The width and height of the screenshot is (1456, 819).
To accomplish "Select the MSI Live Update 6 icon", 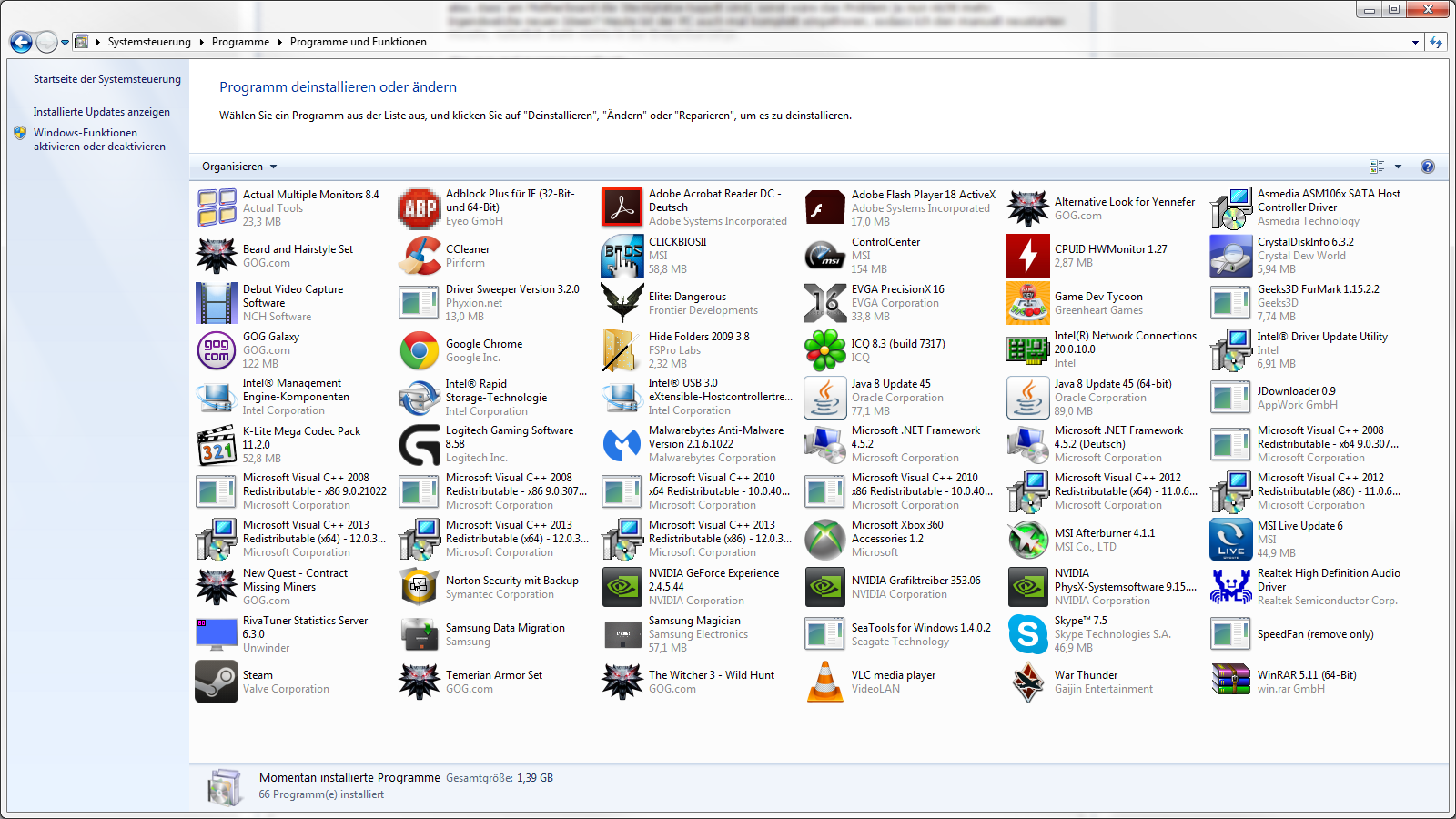I will pos(1231,540).
